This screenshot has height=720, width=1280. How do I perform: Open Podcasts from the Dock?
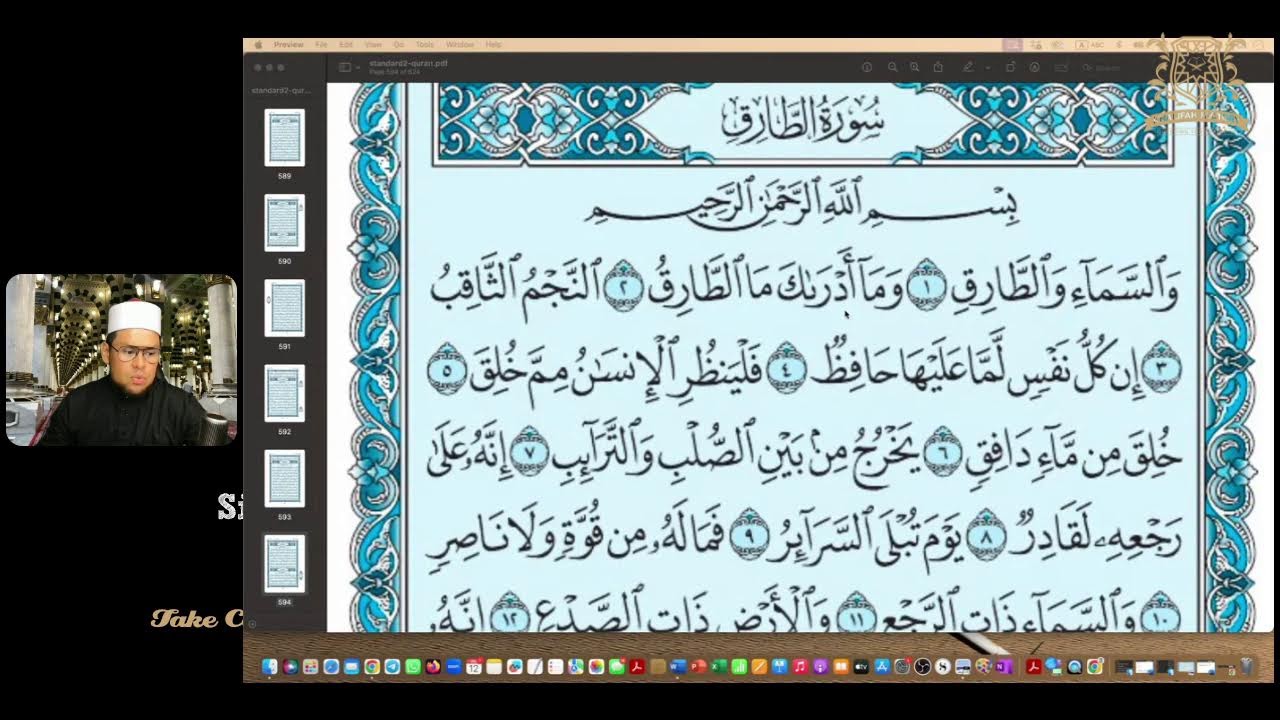pyautogui.click(x=820, y=667)
